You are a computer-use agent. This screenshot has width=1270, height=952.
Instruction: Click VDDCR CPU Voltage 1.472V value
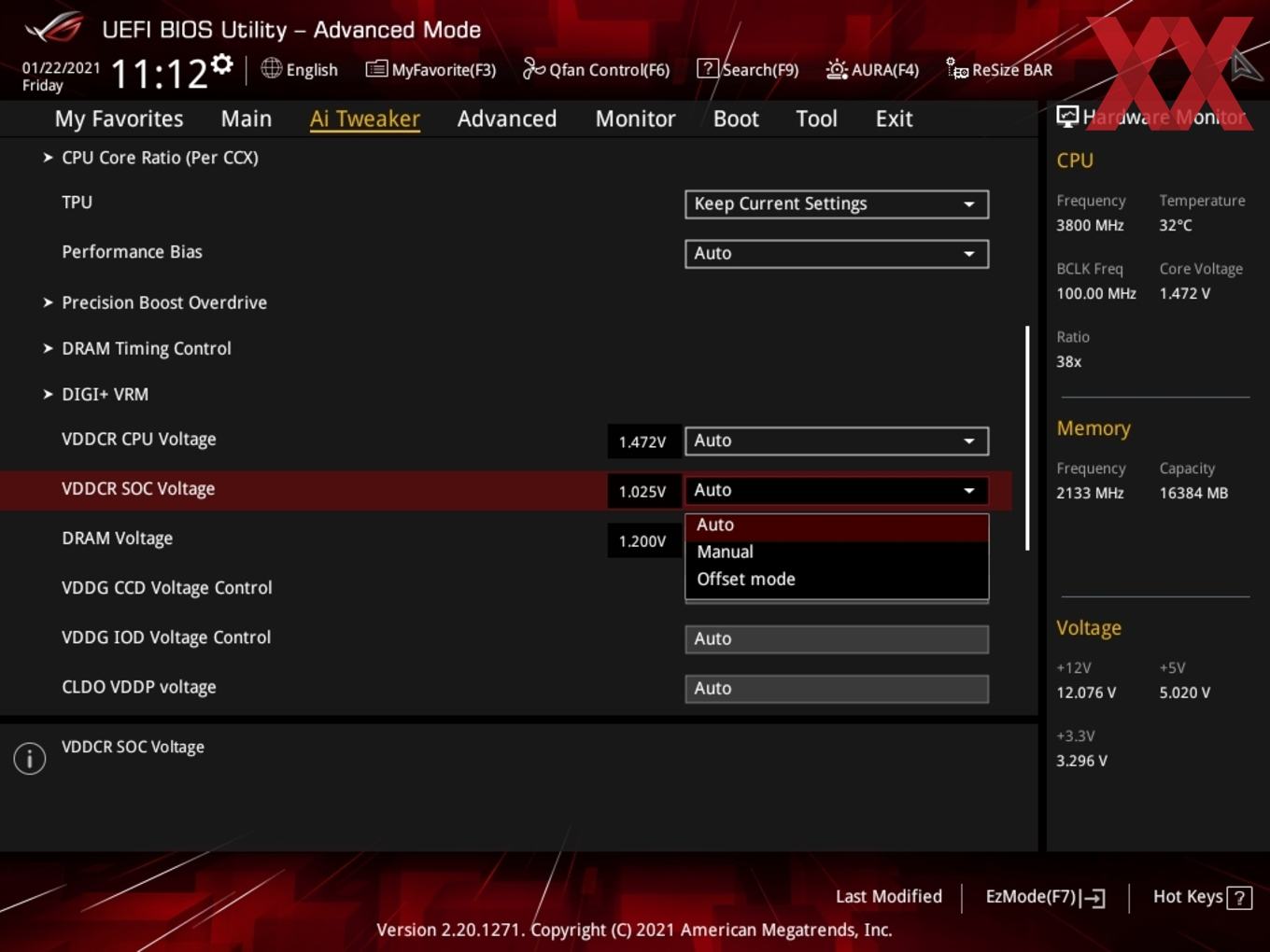click(x=642, y=441)
